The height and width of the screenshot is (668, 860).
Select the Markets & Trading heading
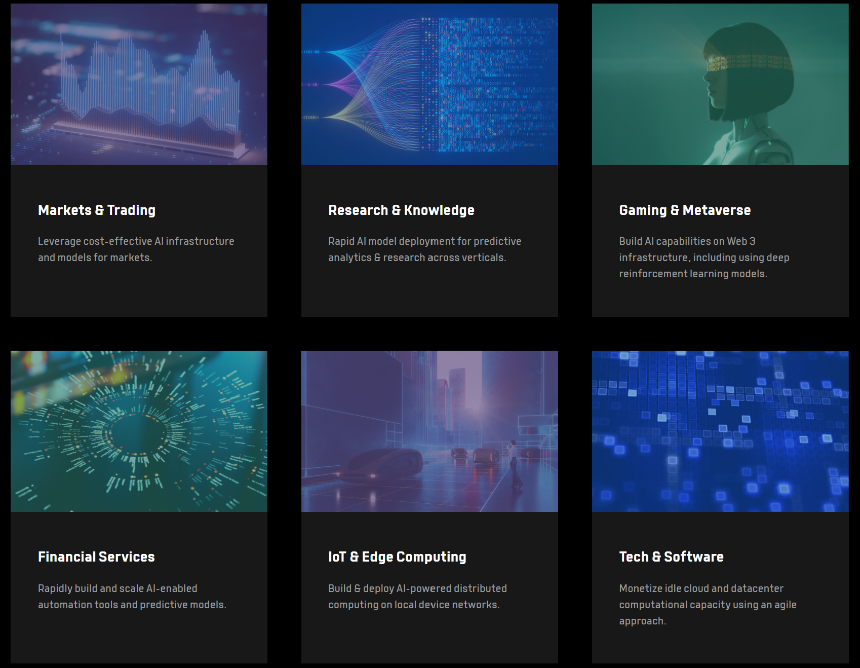(x=97, y=210)
